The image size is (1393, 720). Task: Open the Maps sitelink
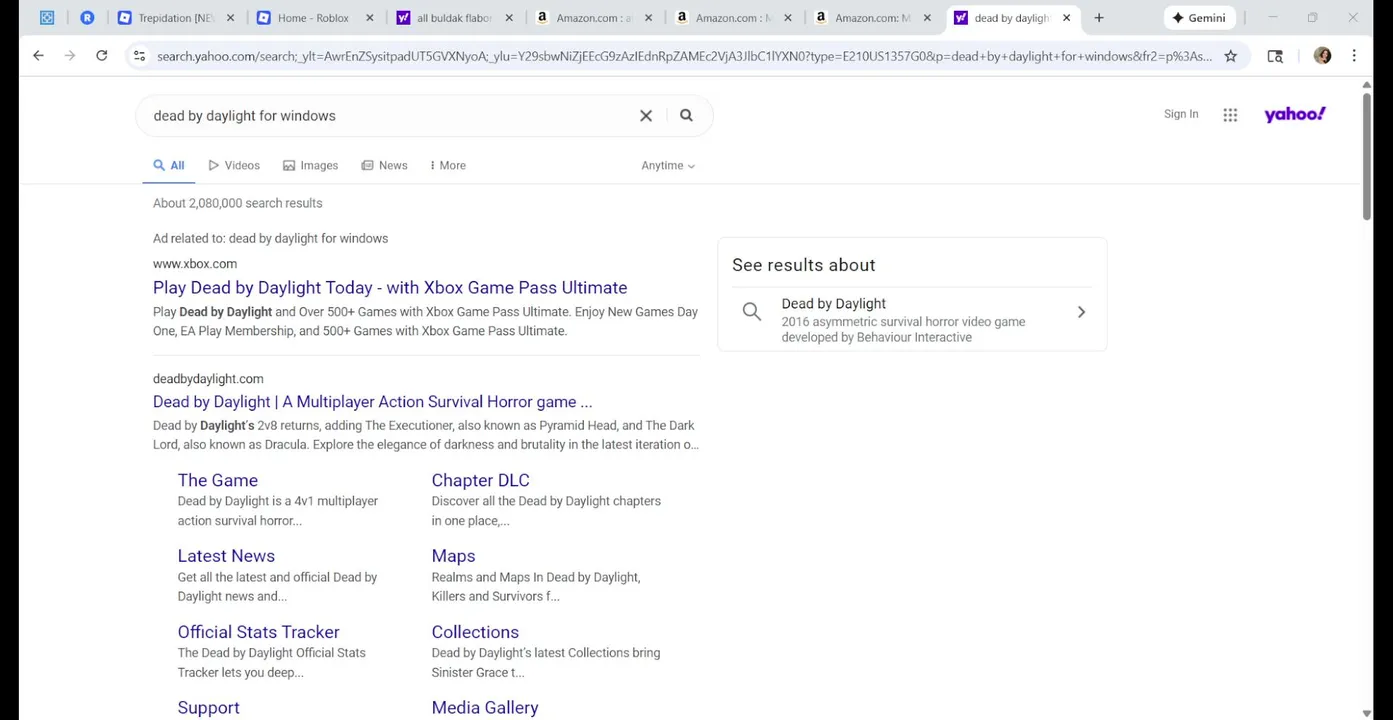pyautogui.click(x=453, y=556)
